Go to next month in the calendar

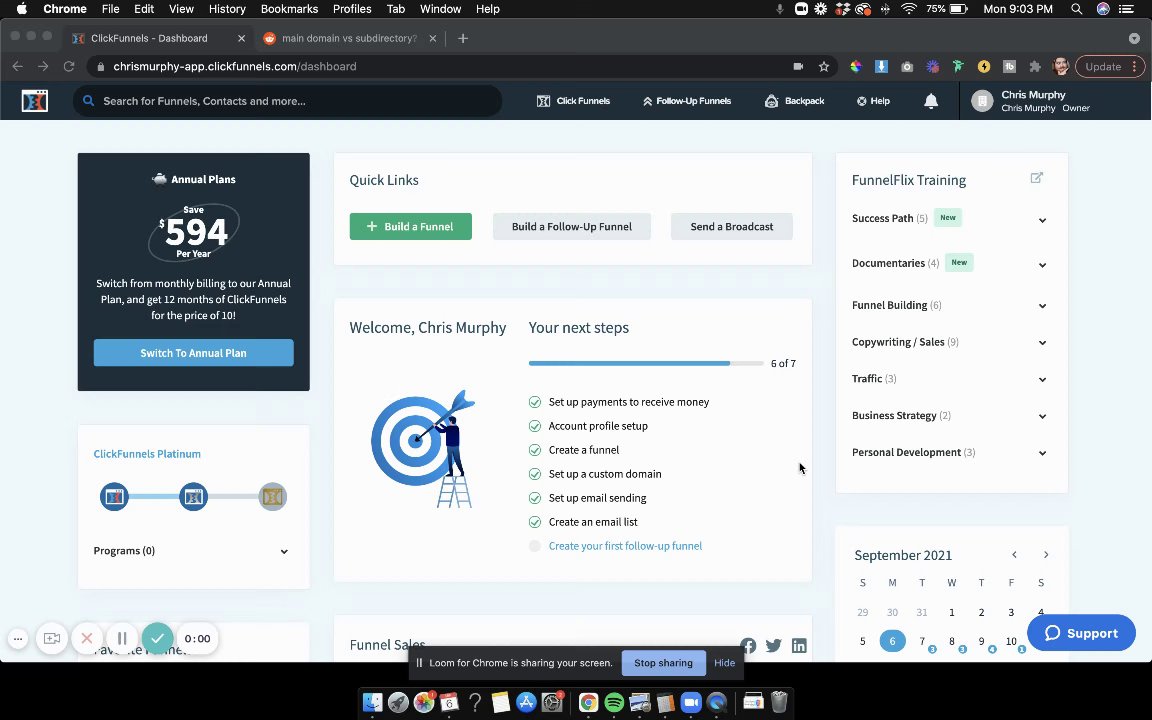pyautogui.click(x=1046, y=555)
